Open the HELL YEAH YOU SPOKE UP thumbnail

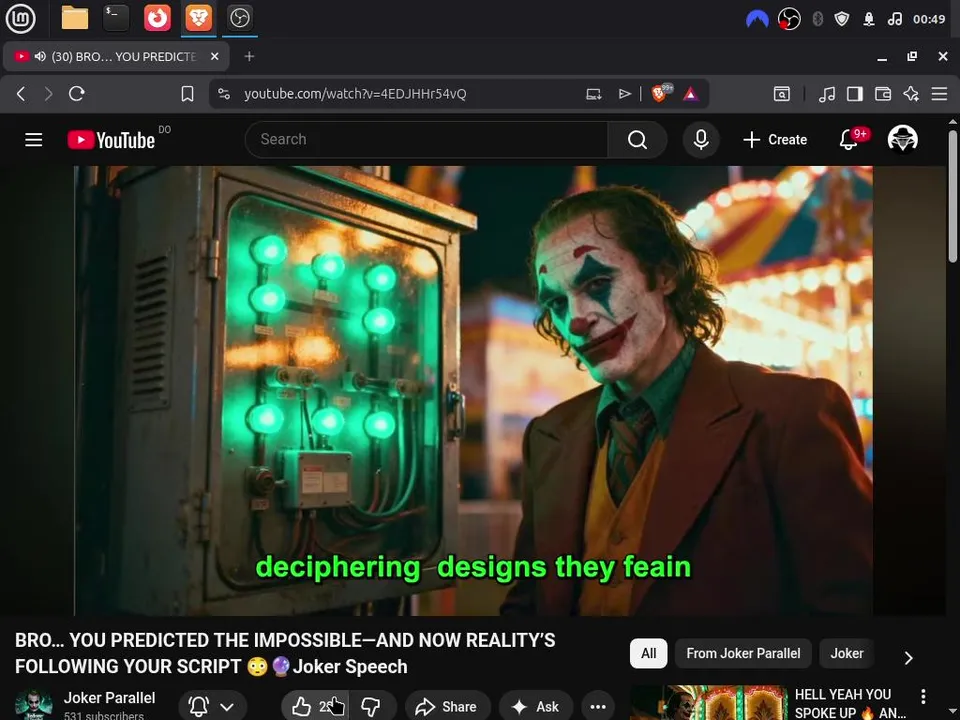[709, 703]
